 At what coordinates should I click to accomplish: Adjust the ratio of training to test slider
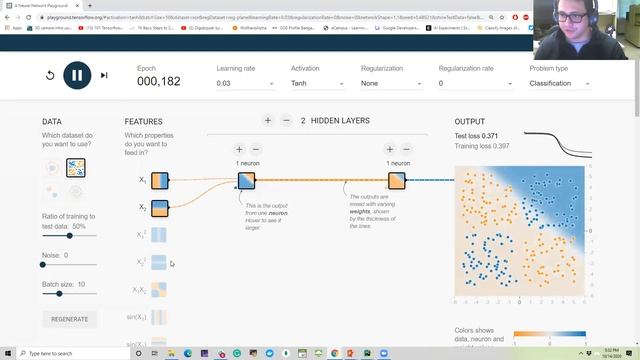click(x=69, y=236)
